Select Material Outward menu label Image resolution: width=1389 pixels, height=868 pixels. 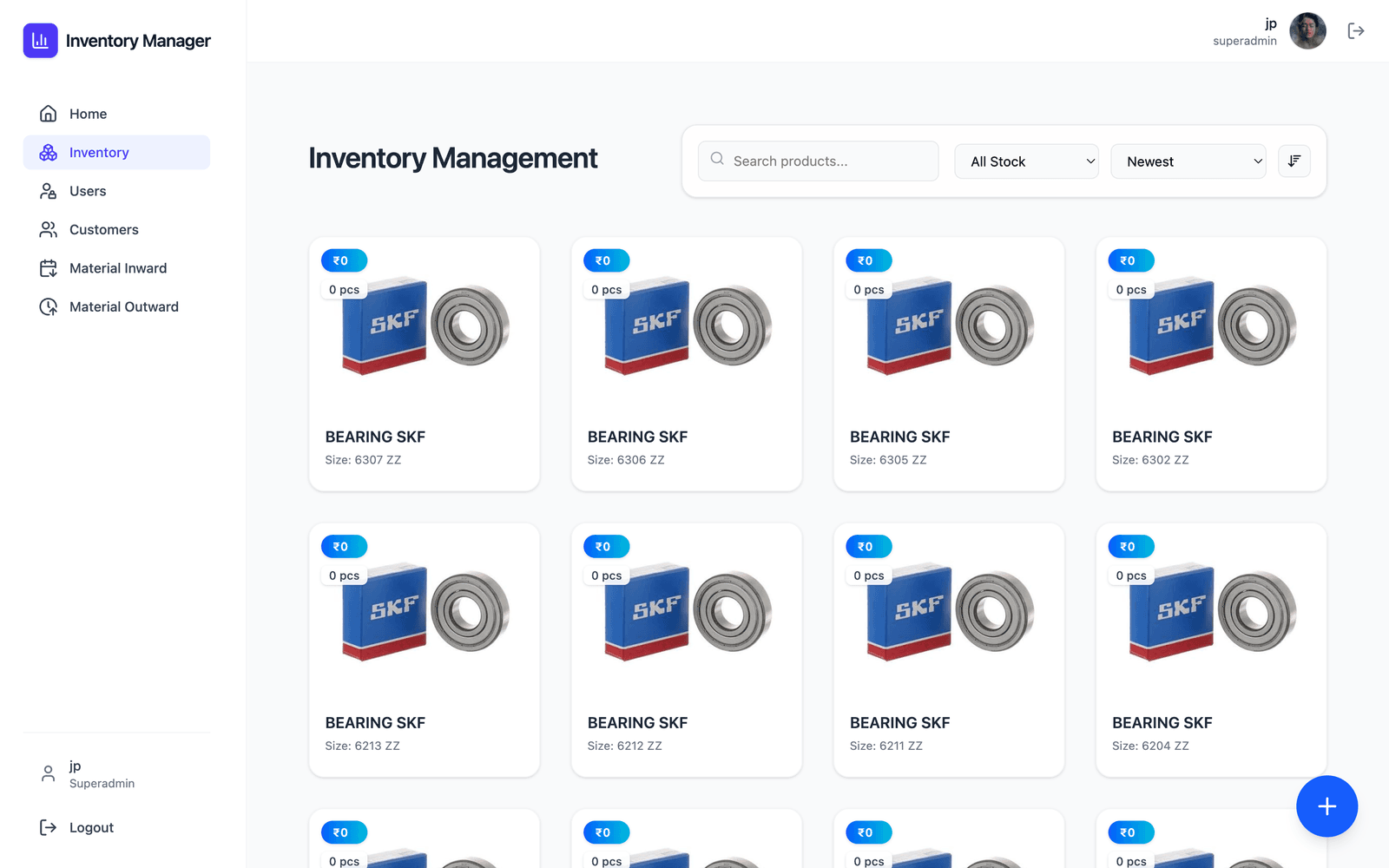124,306
